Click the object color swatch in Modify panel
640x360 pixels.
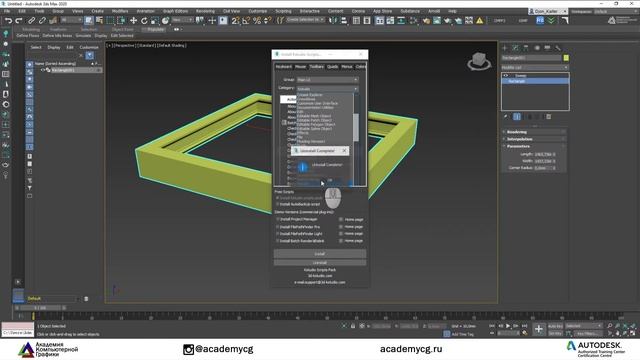point(566,58)
